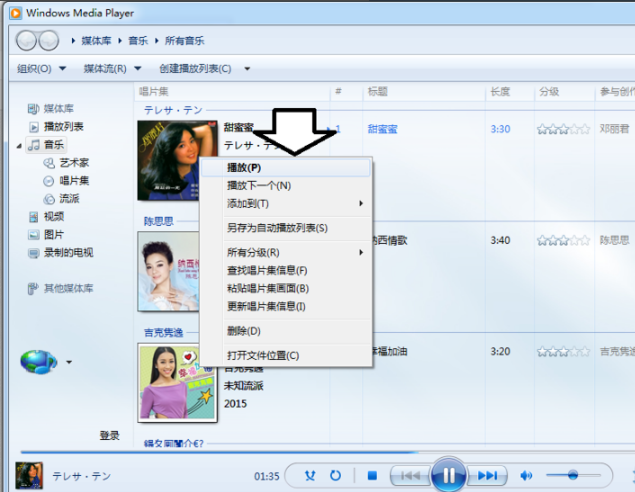Viewport: 635px width, 492px height.
Task: Select 图片 library in sidebar
Action: [x=46, y=234]
